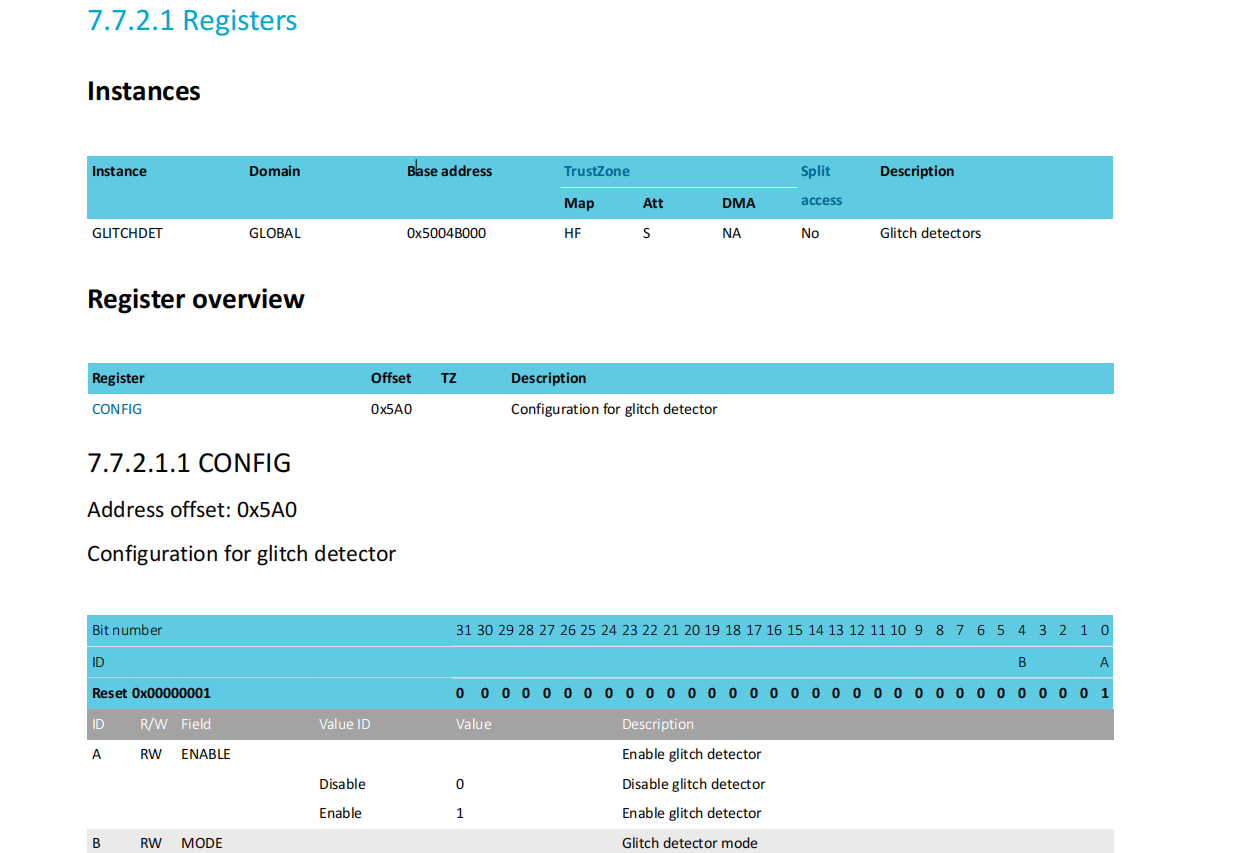Select the 'Instances' heading
This screenshot has height=853, width=1237.
pos(144,91)
